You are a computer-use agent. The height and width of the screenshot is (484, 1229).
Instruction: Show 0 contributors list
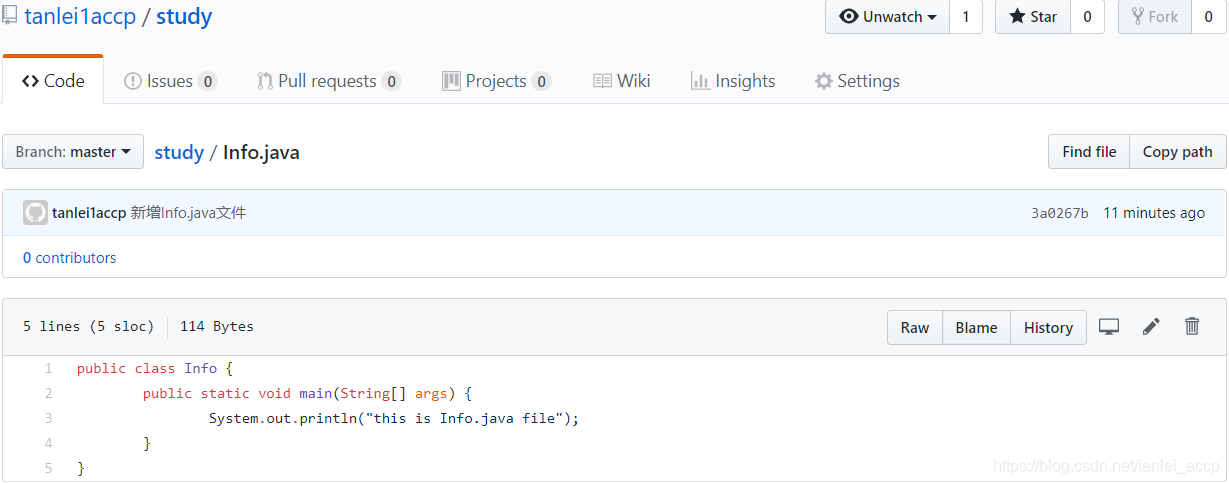tap(69, 258)
